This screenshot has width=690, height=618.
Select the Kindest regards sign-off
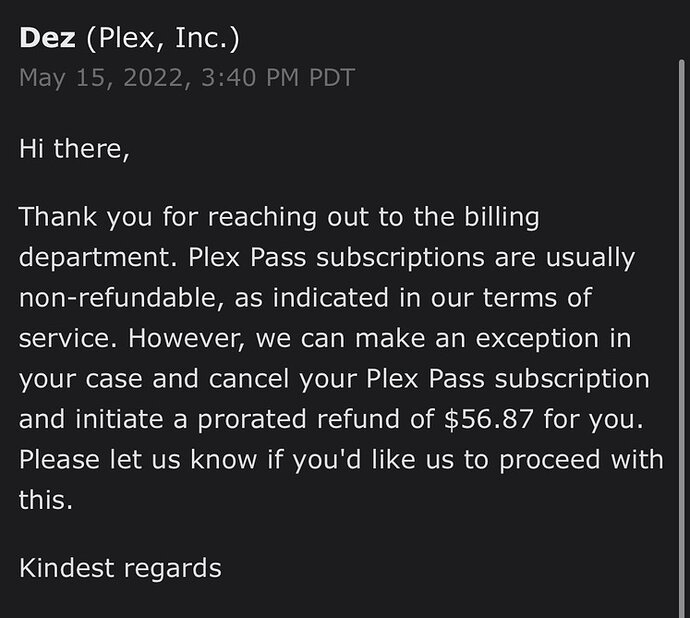(121, 569)
